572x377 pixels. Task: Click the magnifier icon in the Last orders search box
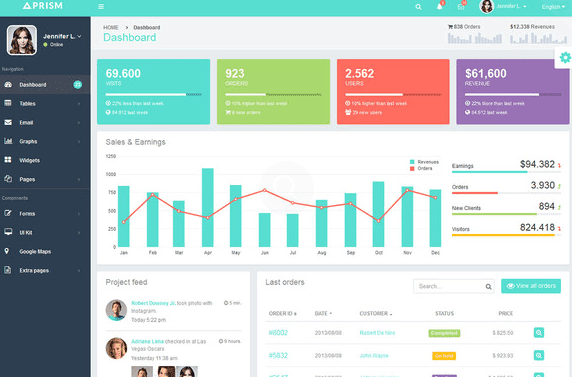tap(488, 286)
